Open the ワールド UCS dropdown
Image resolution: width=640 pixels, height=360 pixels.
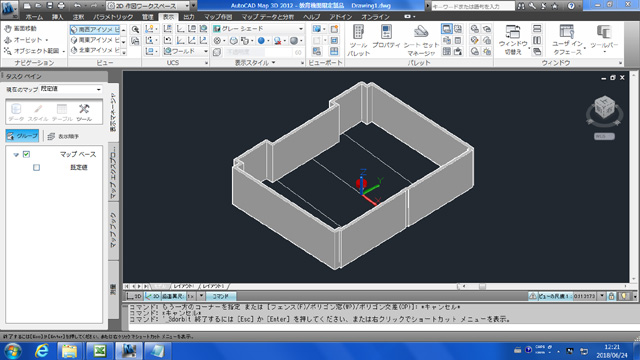click(x=186, y=51)
